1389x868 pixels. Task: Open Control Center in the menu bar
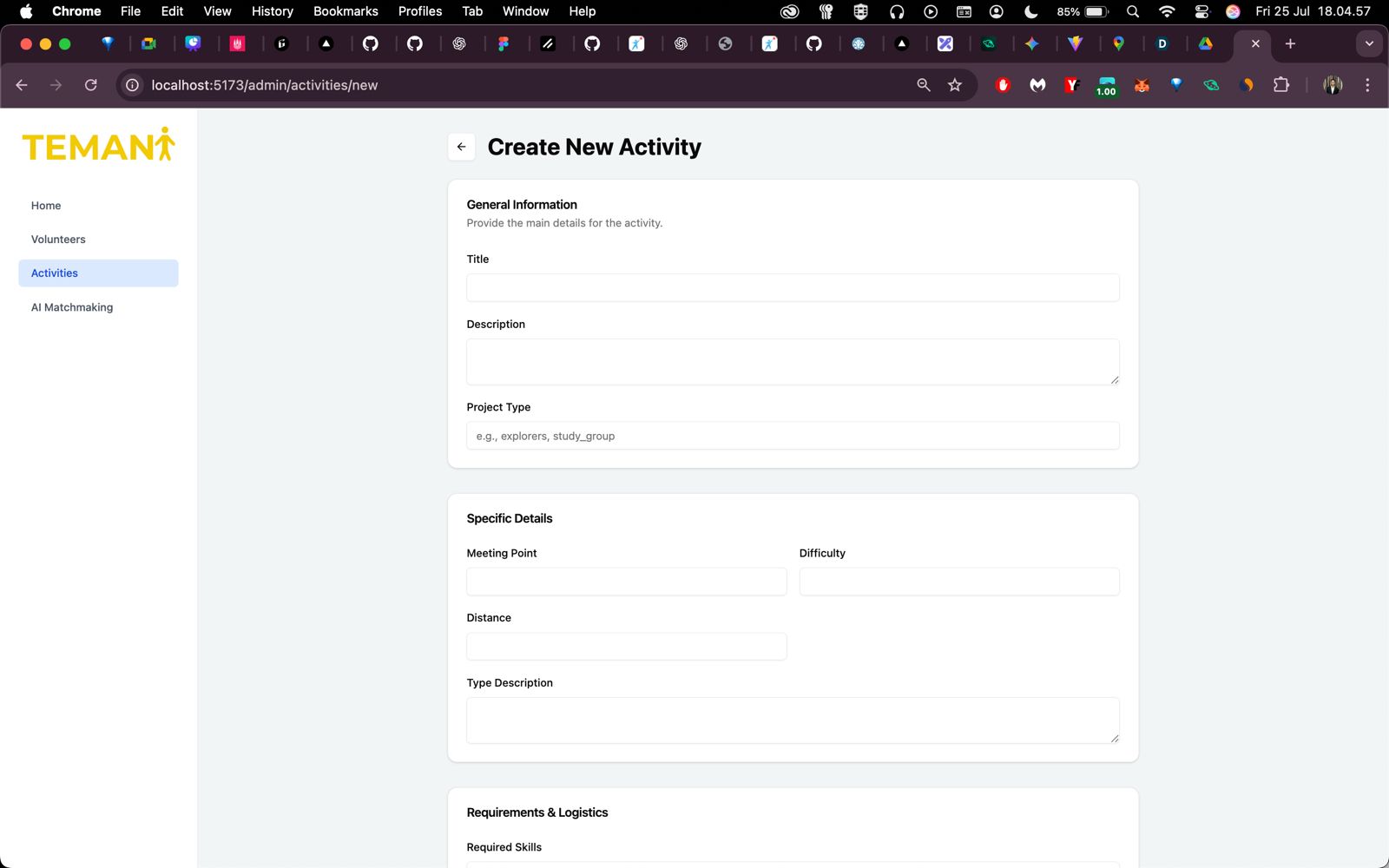pos(1201,11)
